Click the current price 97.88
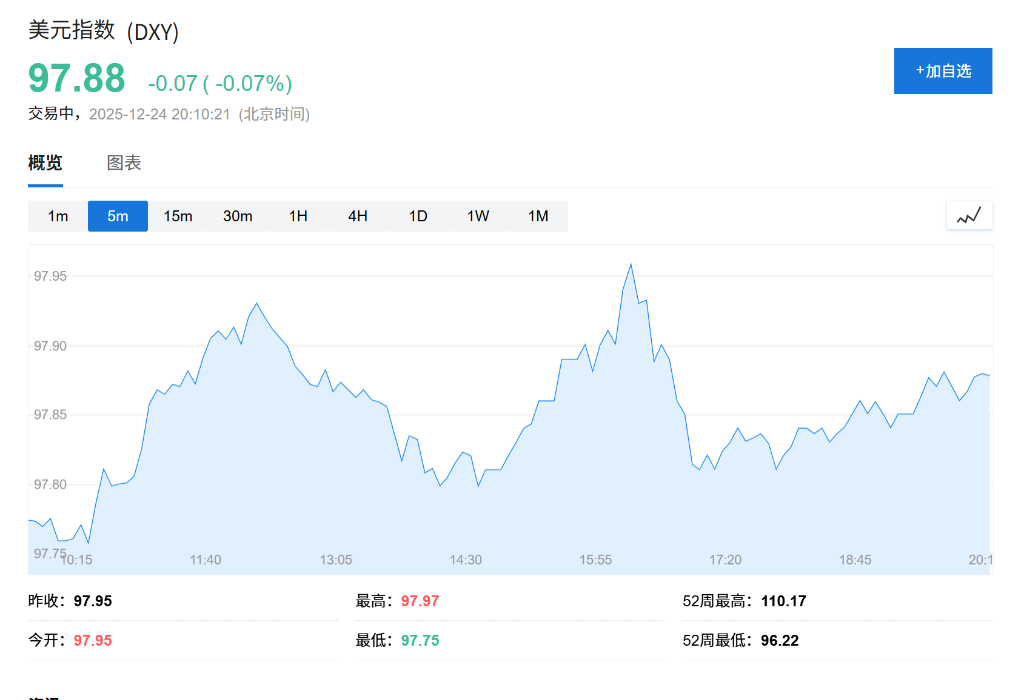 (x=76, y=79)
